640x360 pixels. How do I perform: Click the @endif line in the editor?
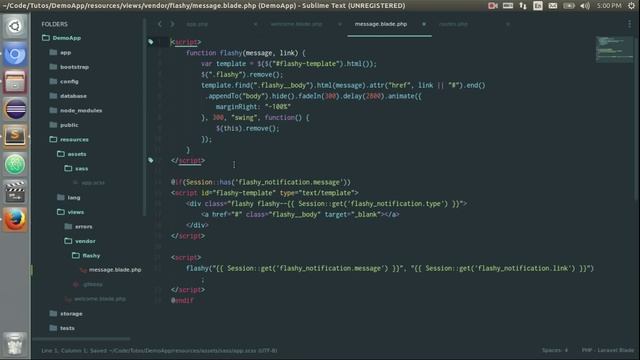coord(182,300)
